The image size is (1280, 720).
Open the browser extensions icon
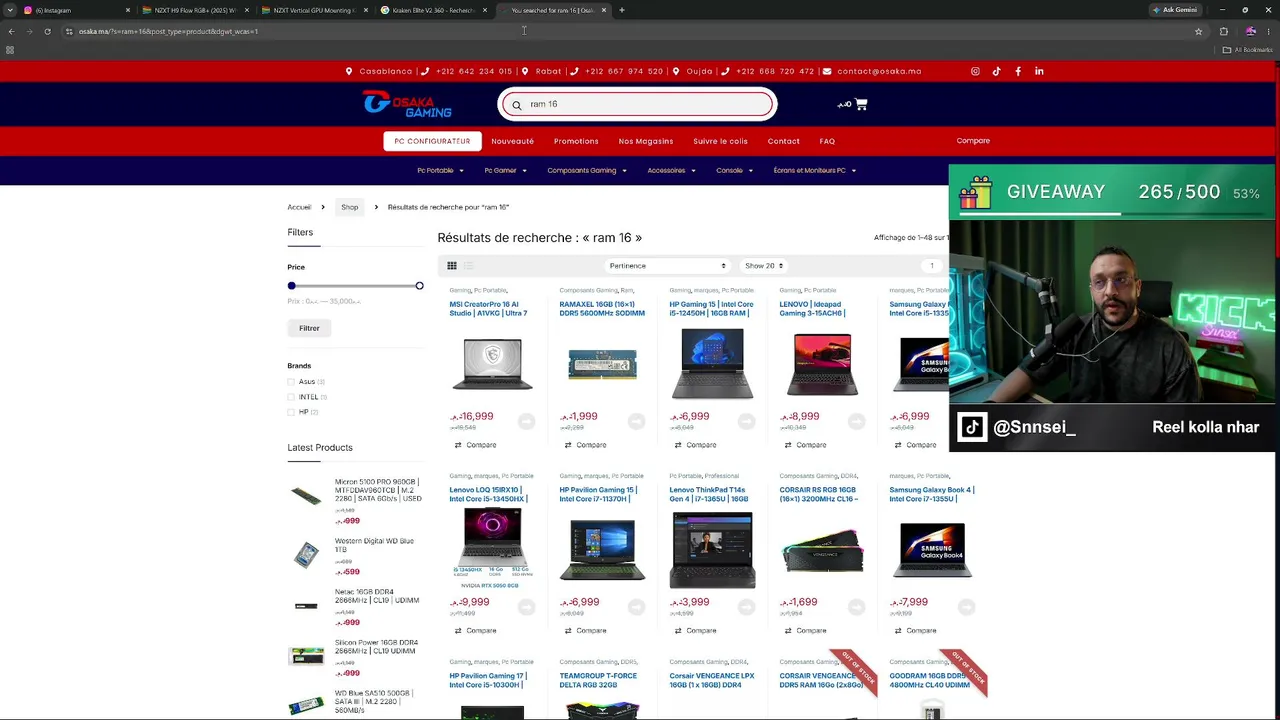click(x=1224, y=31)
